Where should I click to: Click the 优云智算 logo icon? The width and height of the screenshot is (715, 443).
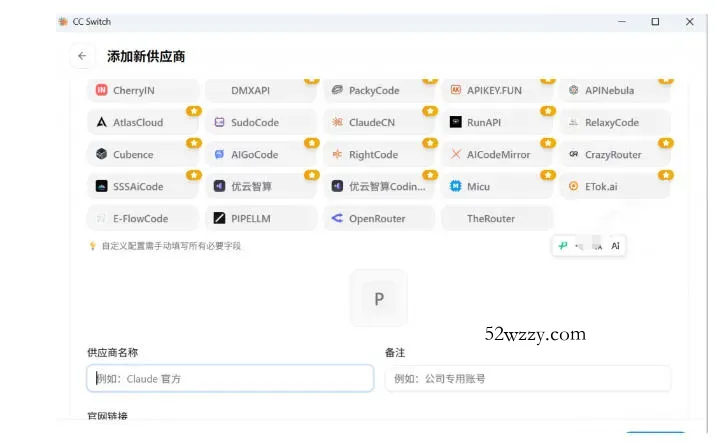pyautogui.click(x=219, y=186)
